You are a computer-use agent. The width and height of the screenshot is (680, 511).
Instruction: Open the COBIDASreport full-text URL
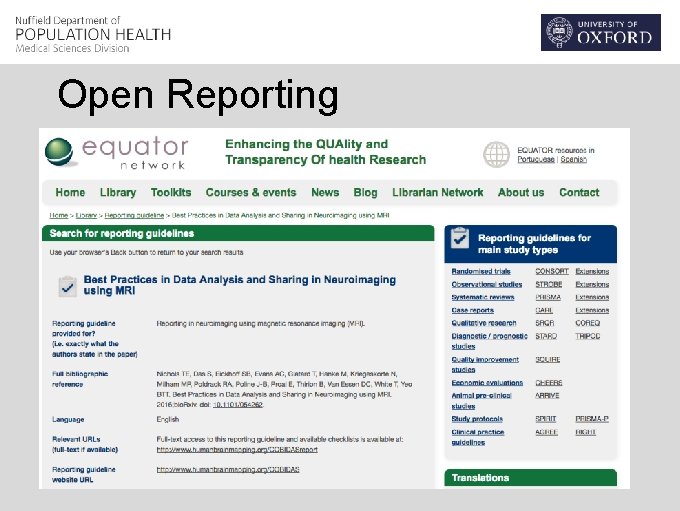tap(237, 450)
